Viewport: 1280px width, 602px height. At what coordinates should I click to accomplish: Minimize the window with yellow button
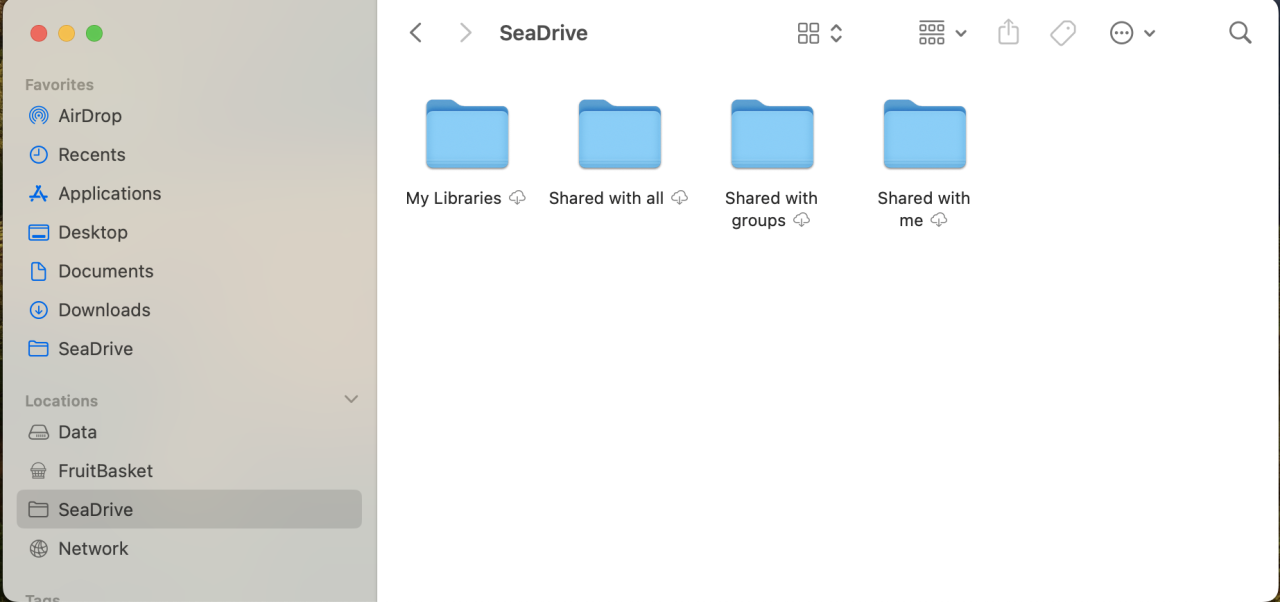point(66,33)
